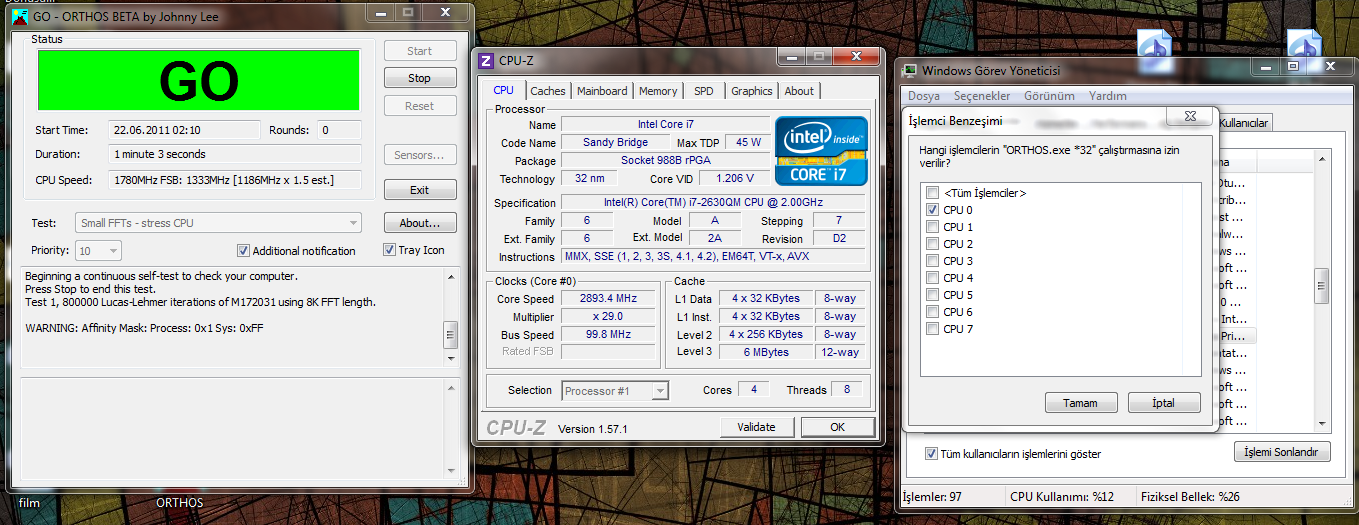Viewport: 1359px width, 525px height.
Task: Check the CPU 3 affinity checkbox
Action: (933, 261)
